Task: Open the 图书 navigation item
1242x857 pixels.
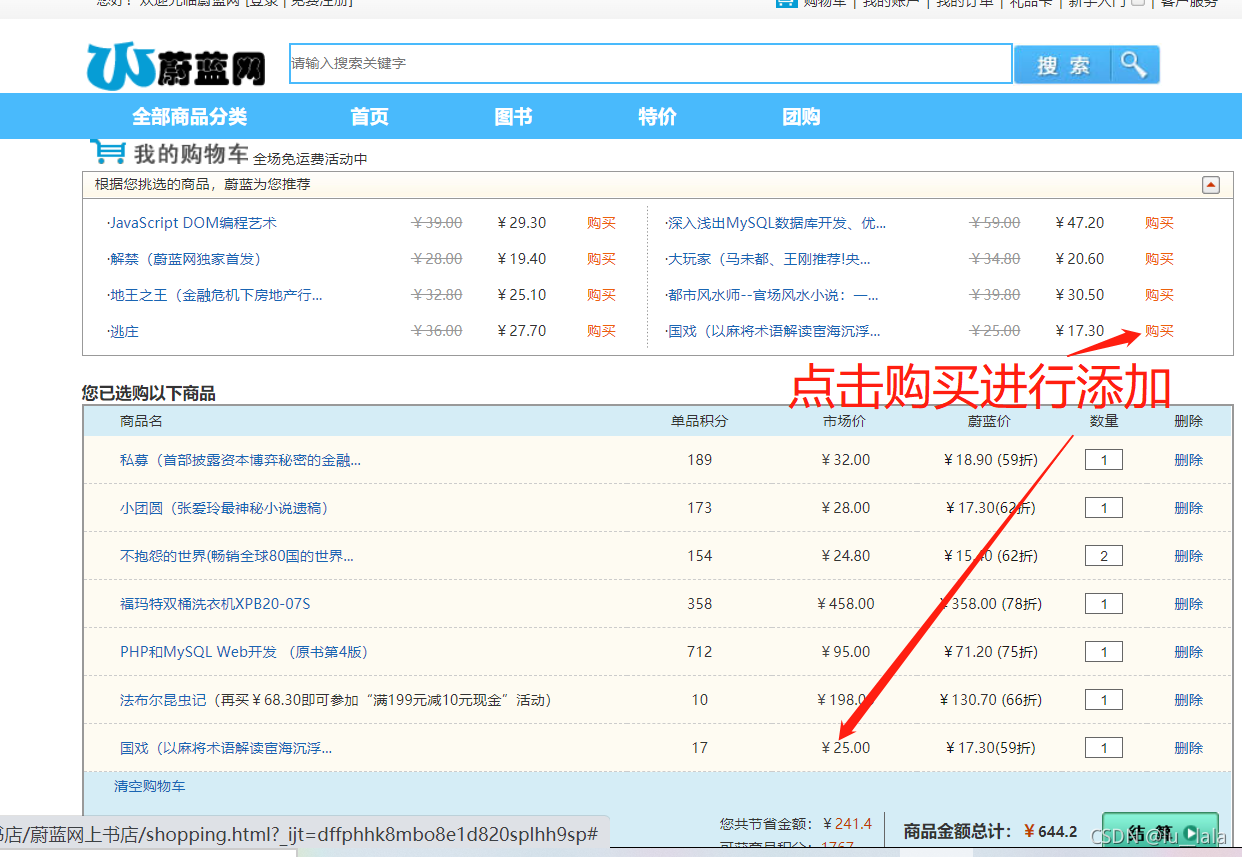Action: coord(513,117)
